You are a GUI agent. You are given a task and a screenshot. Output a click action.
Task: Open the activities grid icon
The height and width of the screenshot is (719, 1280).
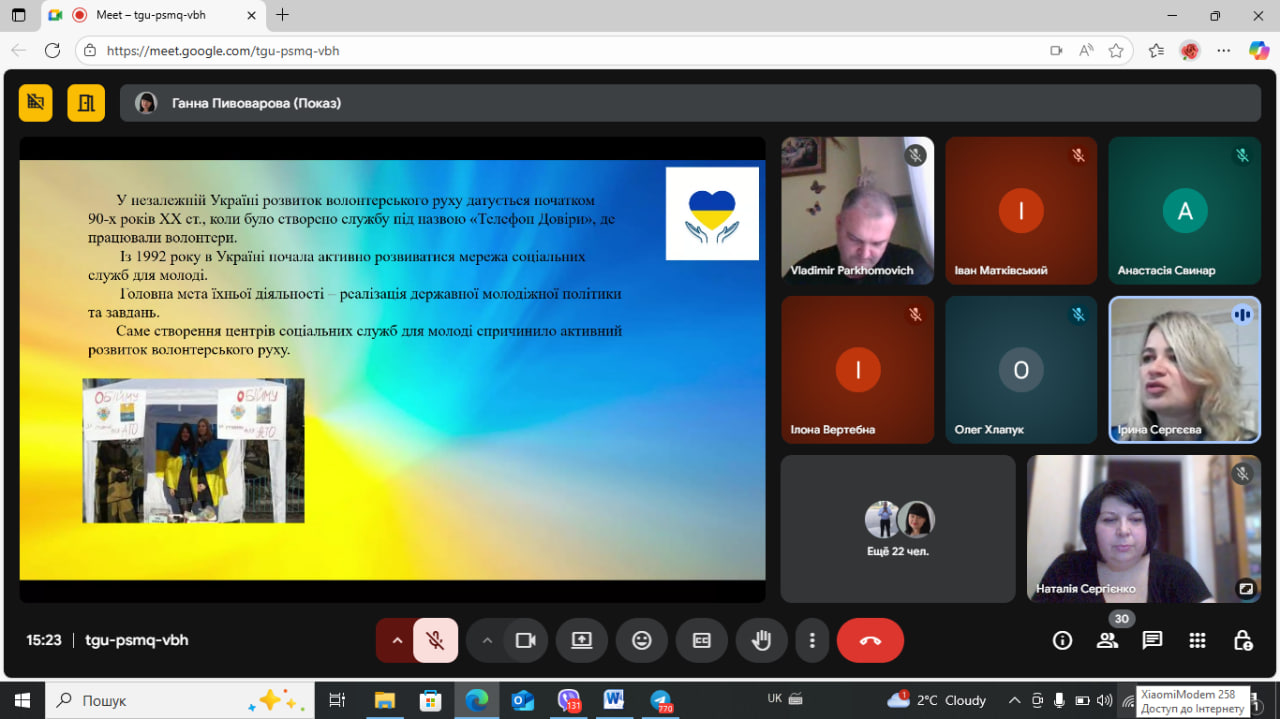[x=1197, y=640]
